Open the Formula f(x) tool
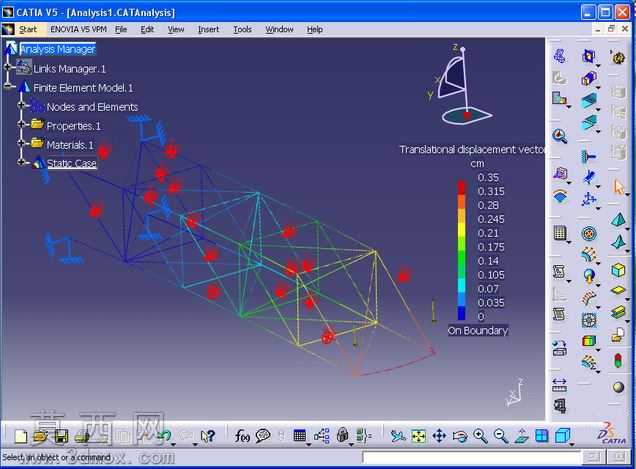The width and height of the screenshot is (636, 469). click(x=242, y=436)
